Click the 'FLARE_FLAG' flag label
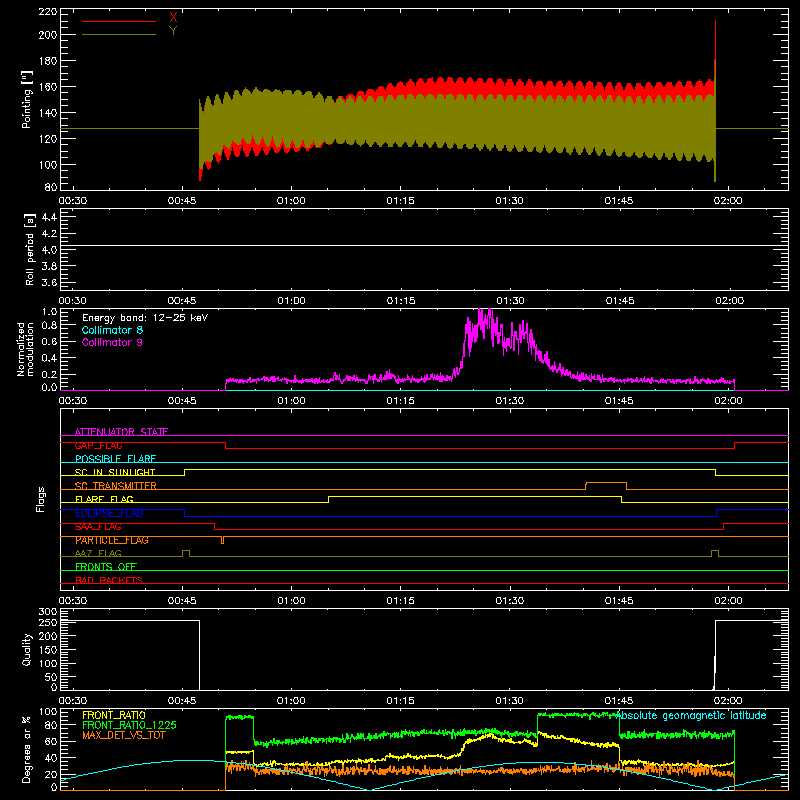The width and height of the screenshot is (800, 800). coord(104,499)
